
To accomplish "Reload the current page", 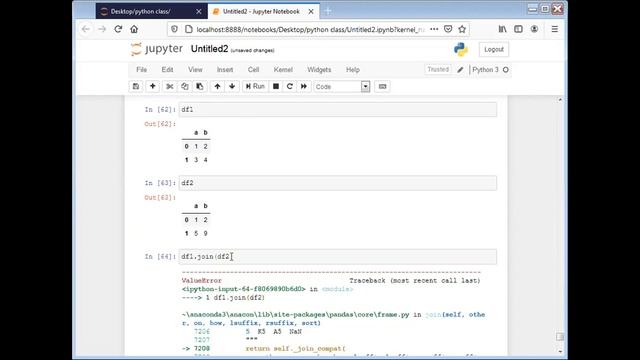I will (118, 29).
